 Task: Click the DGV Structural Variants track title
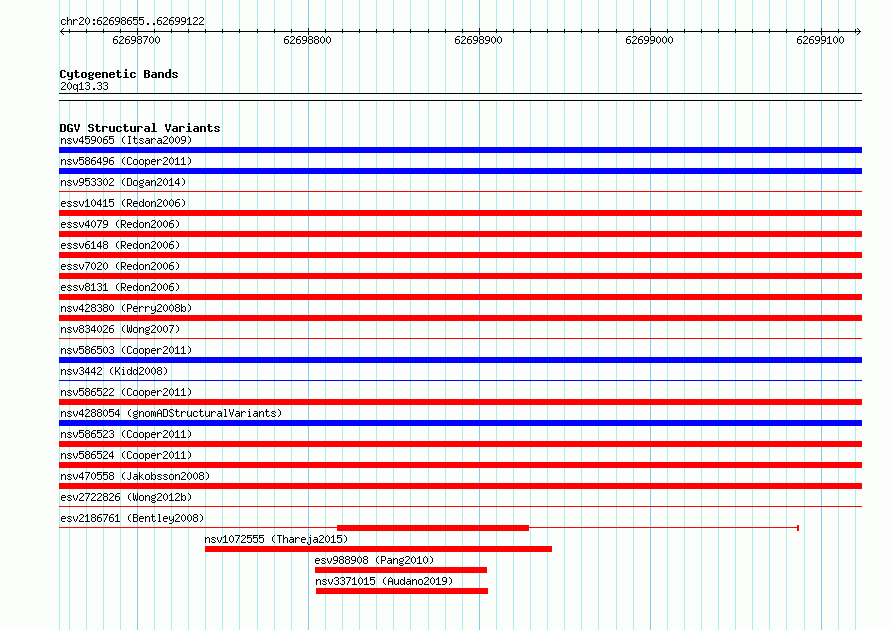pos(140,128)
